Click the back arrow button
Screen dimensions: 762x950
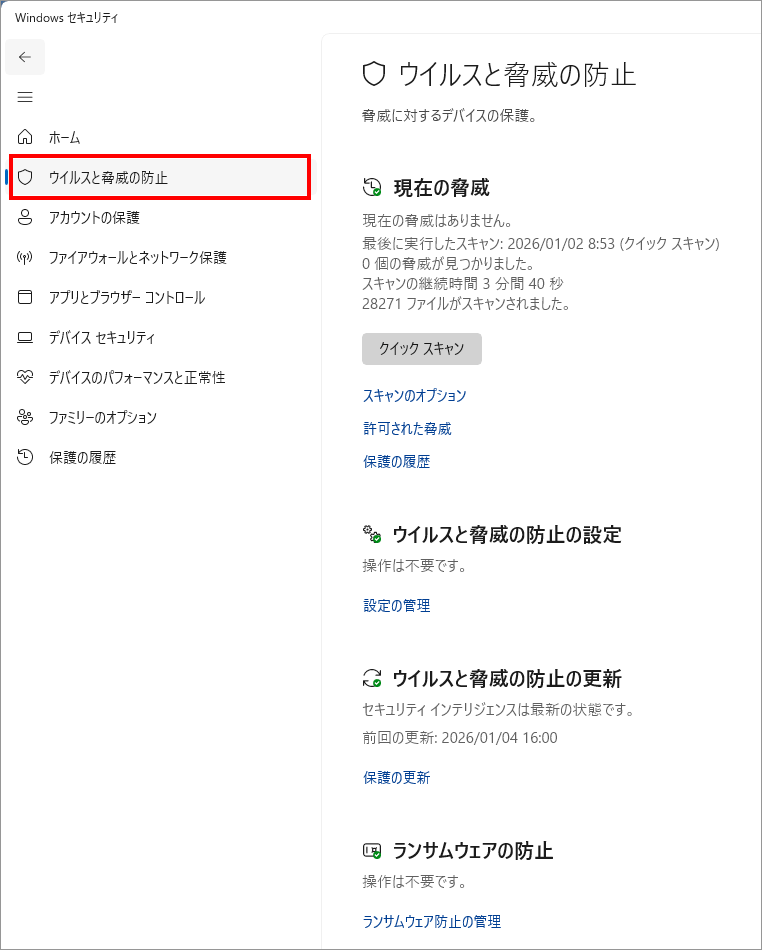(25, 57)
